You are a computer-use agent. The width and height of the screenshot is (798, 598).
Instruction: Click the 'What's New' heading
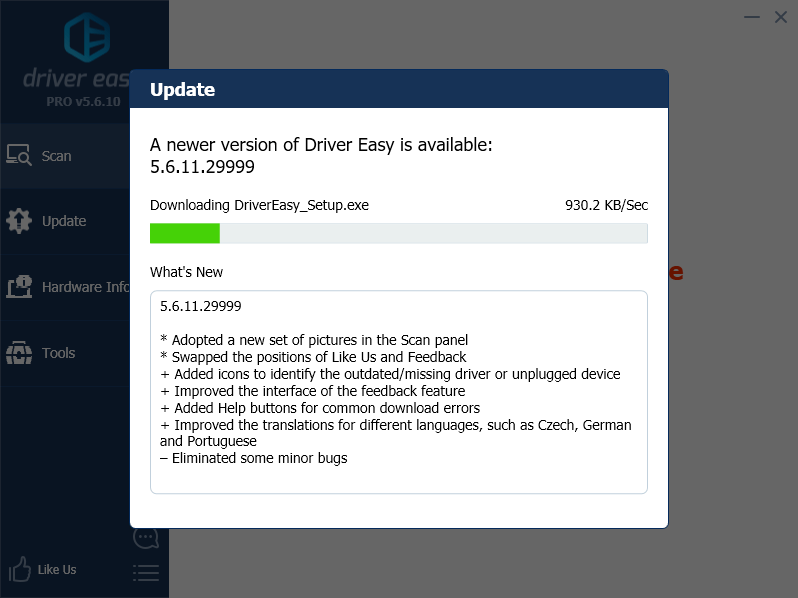click(186, 272)
